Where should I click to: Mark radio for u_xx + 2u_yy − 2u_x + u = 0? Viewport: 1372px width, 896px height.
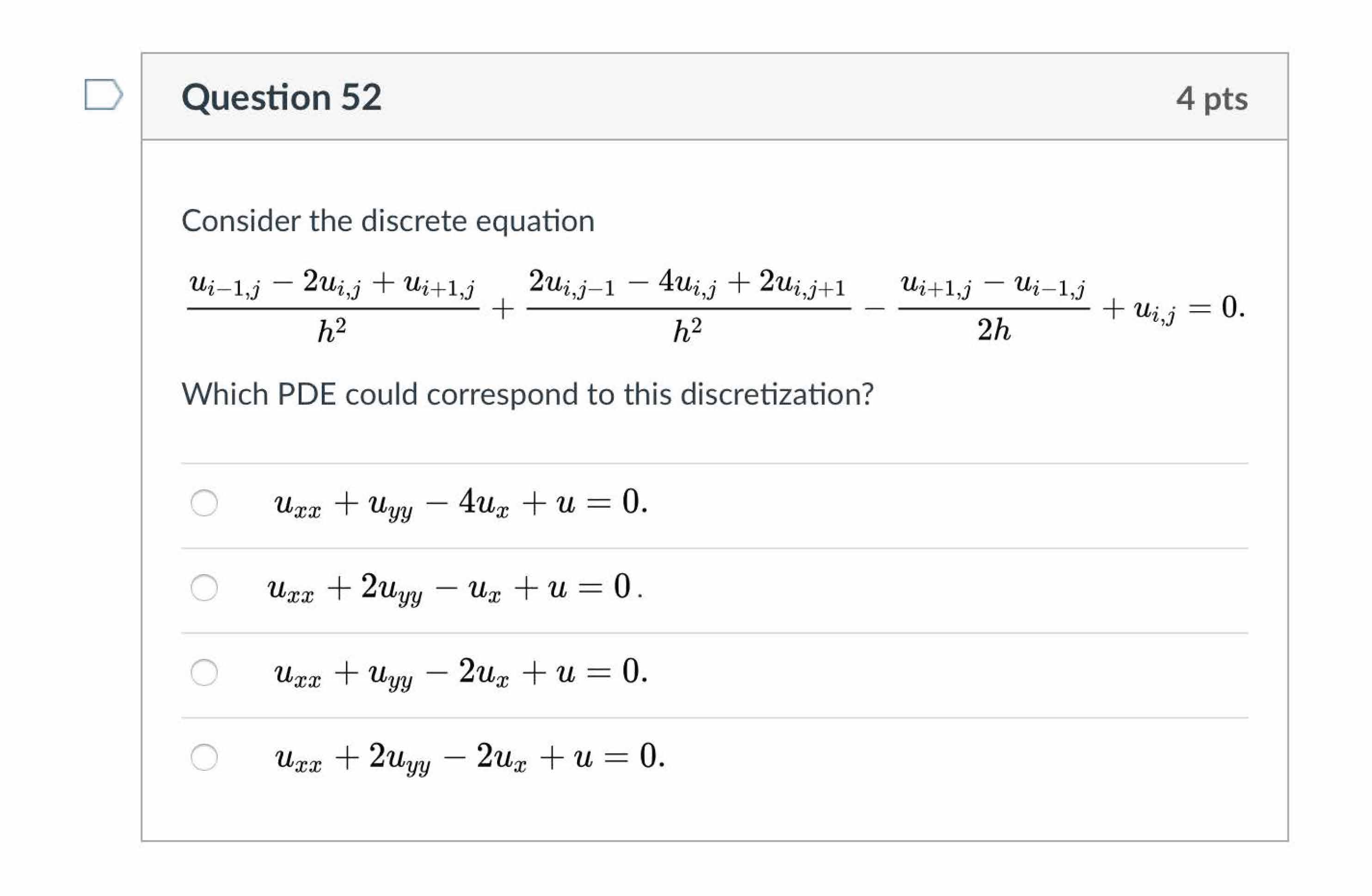tap(204, 757)
